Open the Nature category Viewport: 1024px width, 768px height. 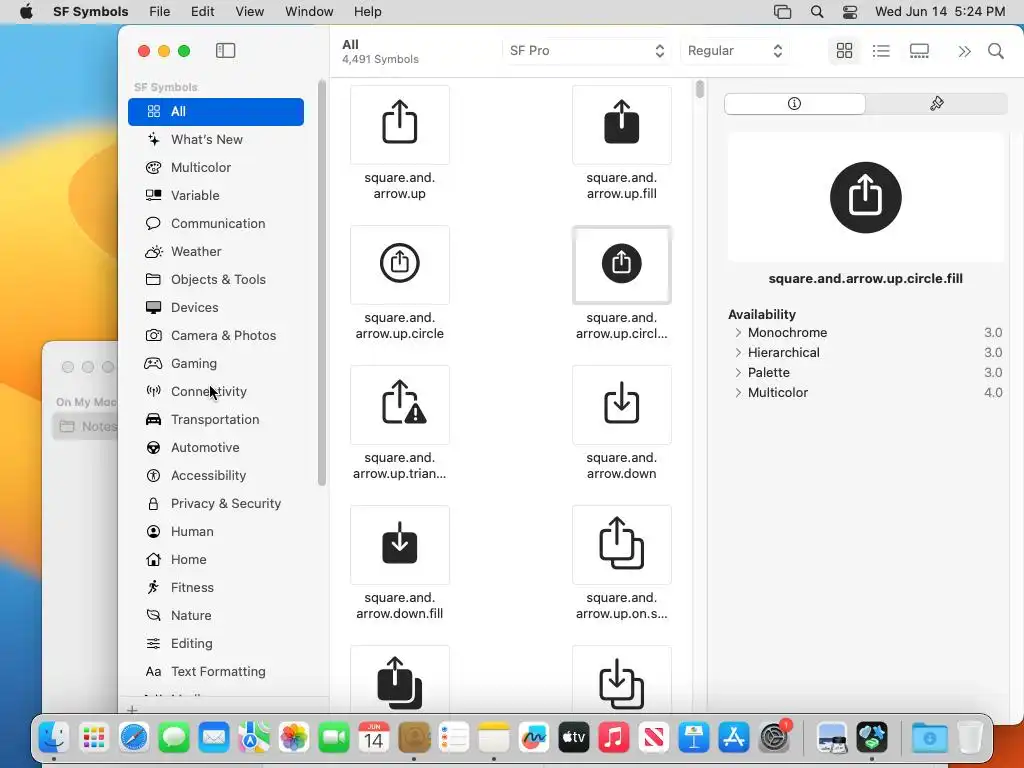click(216, 616)
